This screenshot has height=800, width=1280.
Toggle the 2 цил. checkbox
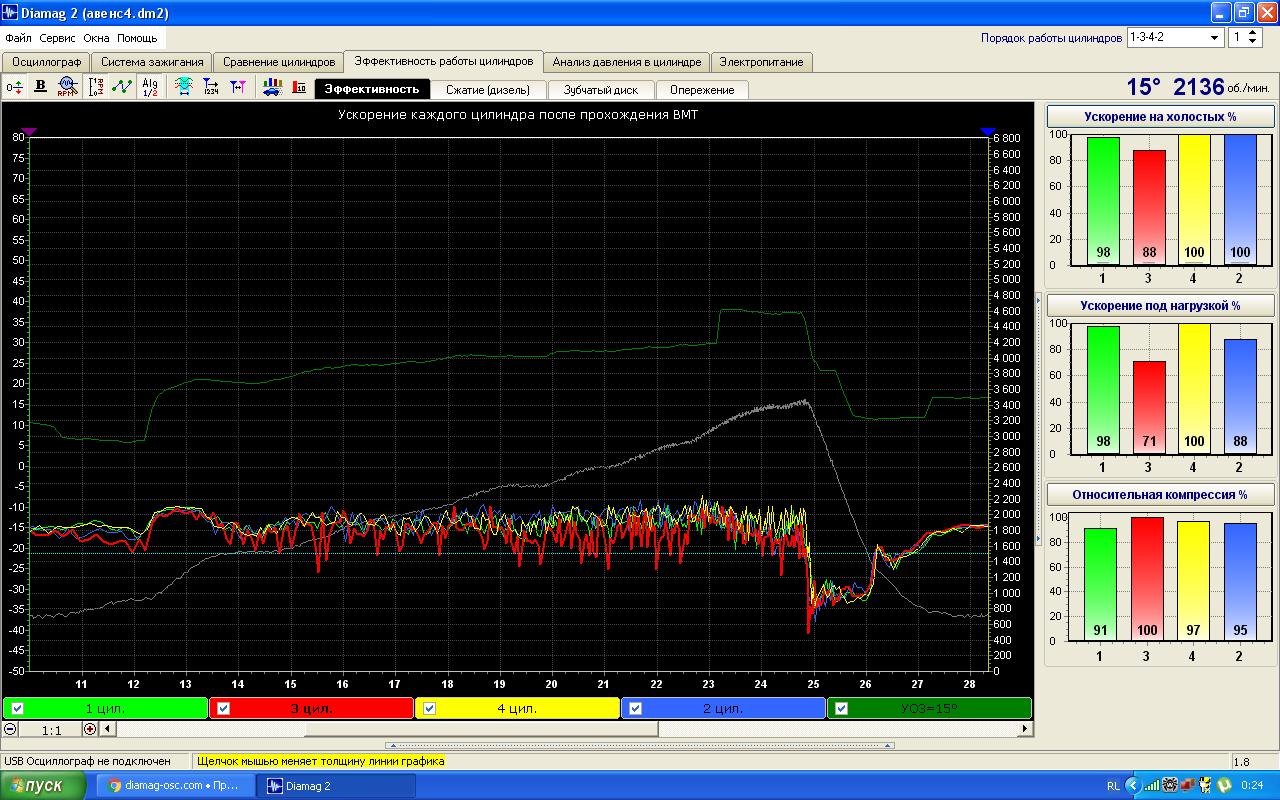coord(635,708)
